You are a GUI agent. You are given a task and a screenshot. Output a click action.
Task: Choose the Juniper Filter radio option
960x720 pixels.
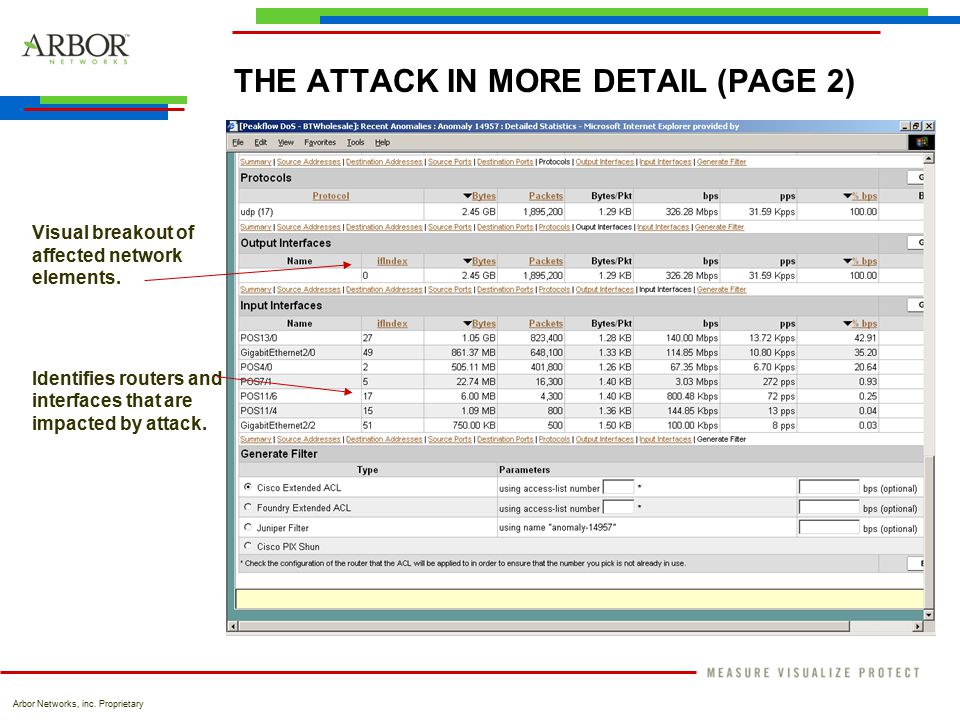[x=248, y=527]
